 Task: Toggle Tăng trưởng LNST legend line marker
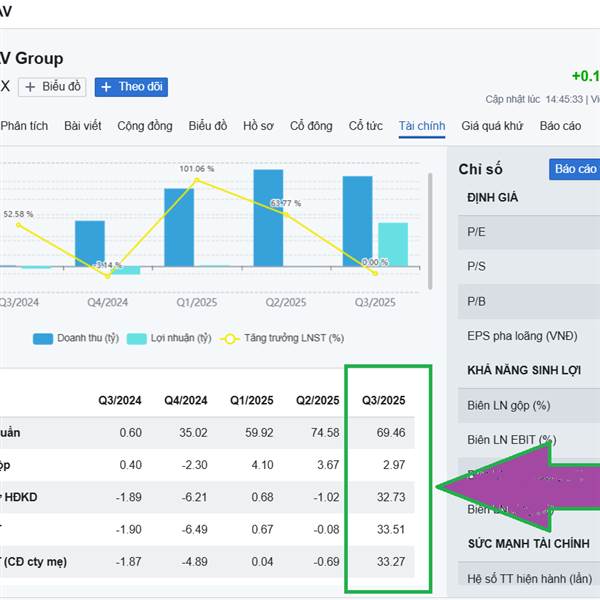[x=230, y=339]
